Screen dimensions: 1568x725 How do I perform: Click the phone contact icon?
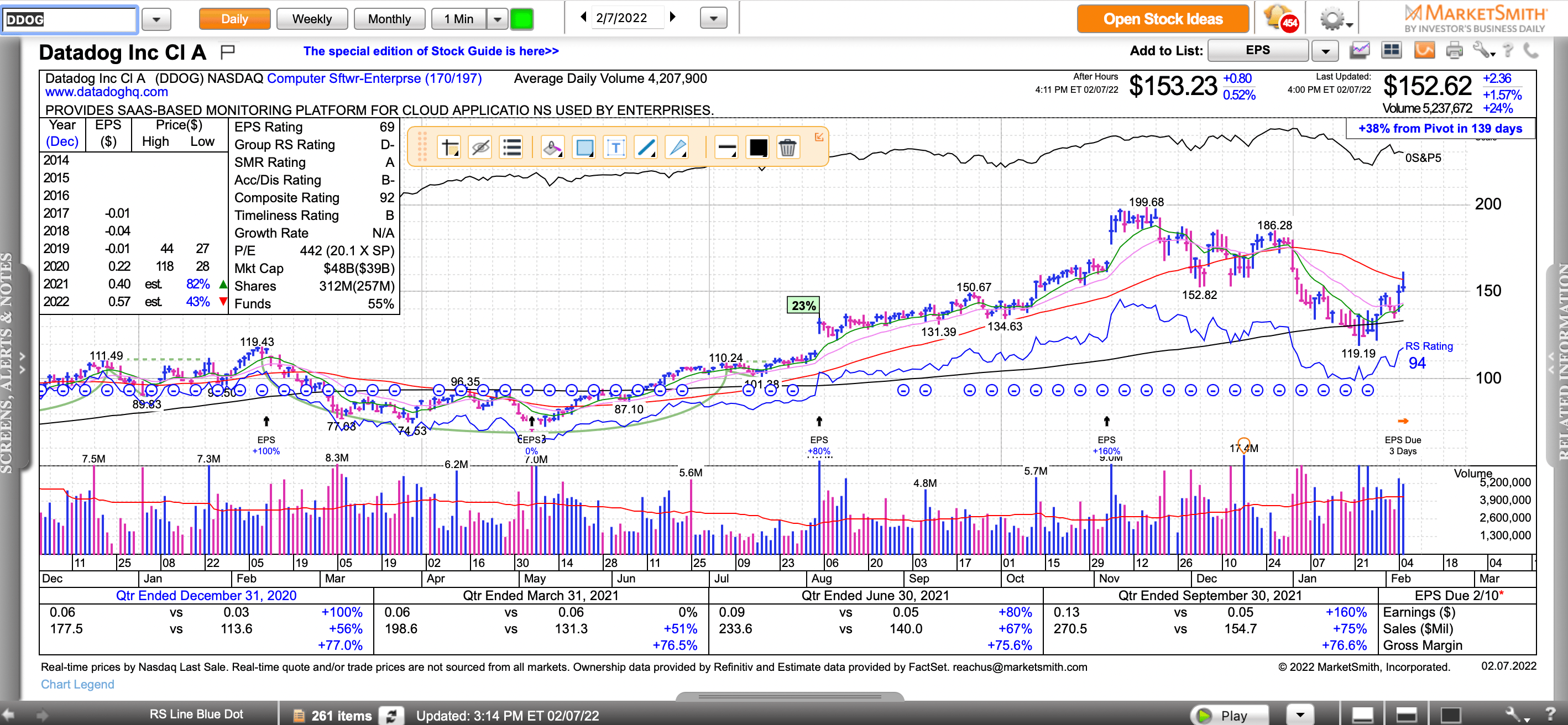1530,50
